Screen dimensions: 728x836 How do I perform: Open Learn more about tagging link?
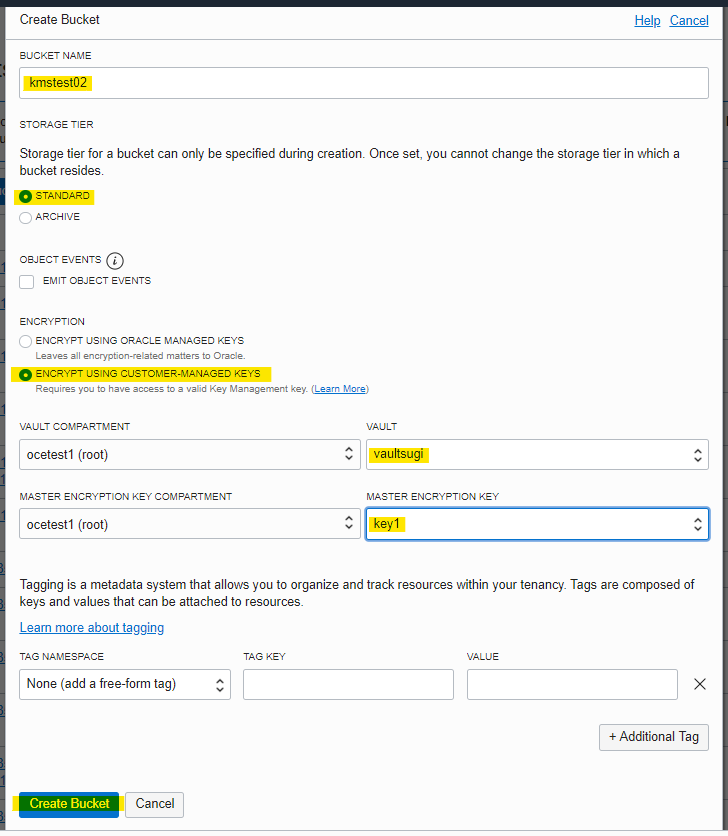point(92,628)
